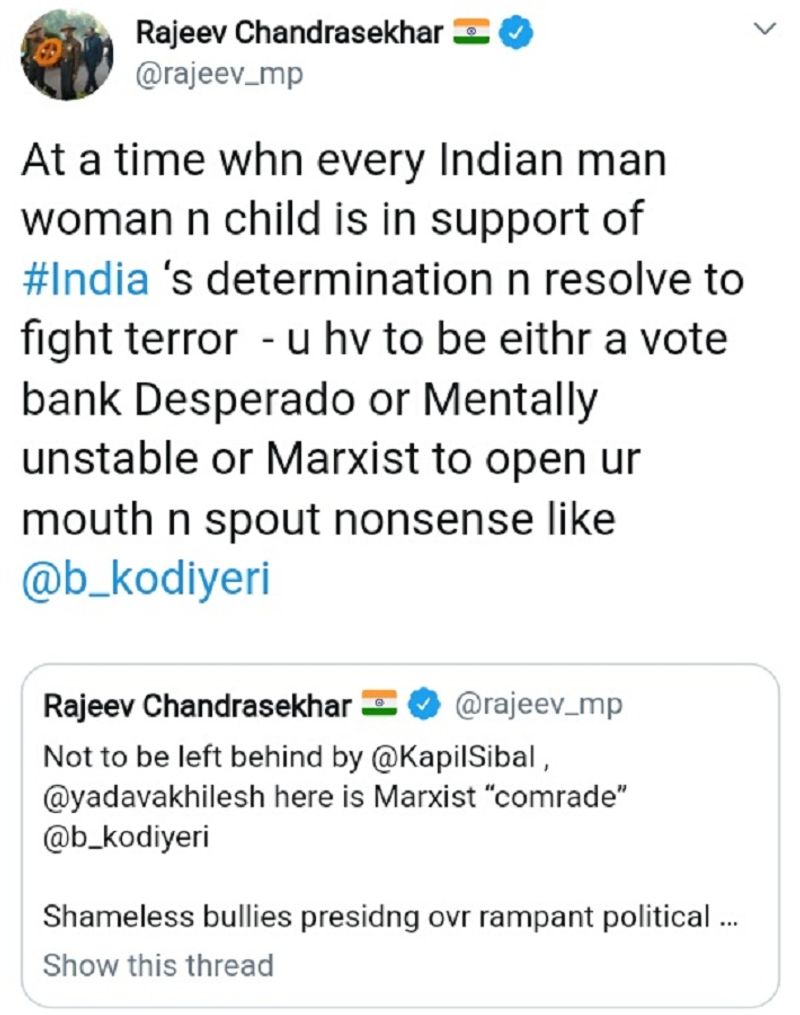Open the #India hashtag
This screenshot has width=800, height=1015.
[84, 278]
